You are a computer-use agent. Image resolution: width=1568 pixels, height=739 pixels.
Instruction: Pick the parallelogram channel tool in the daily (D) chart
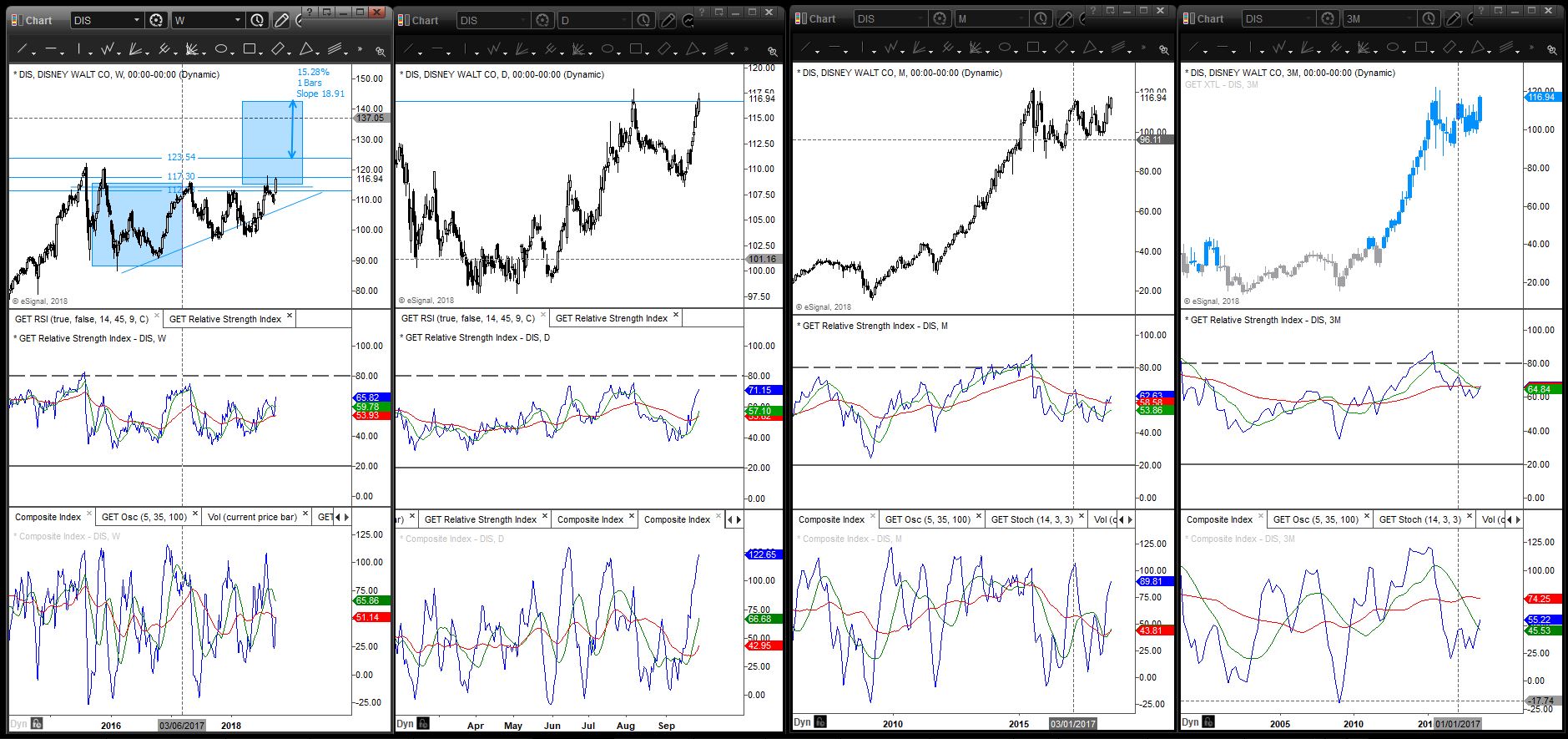point(666,48)
